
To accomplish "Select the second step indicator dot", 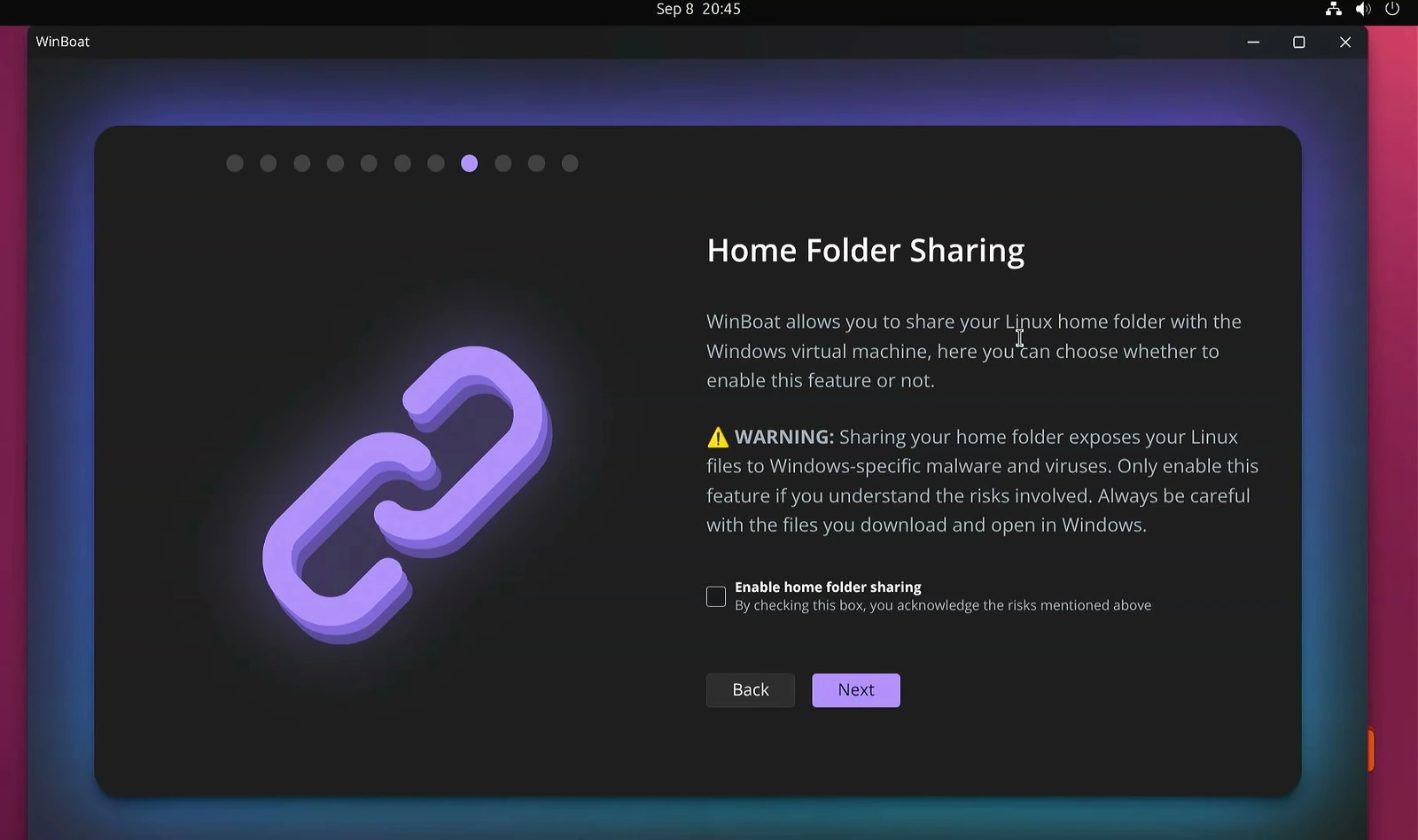I will (269, 163).
